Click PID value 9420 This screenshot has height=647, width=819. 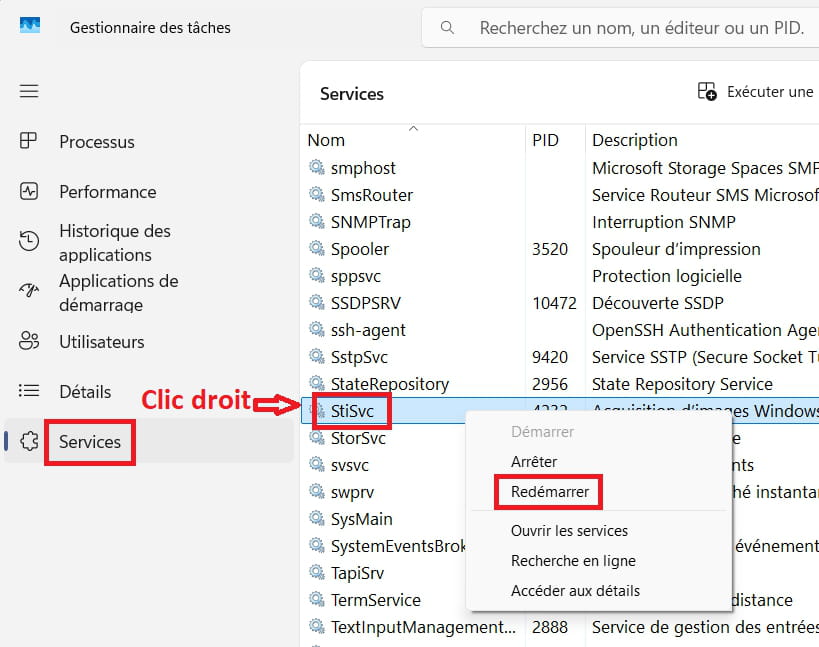pos(549,357)
